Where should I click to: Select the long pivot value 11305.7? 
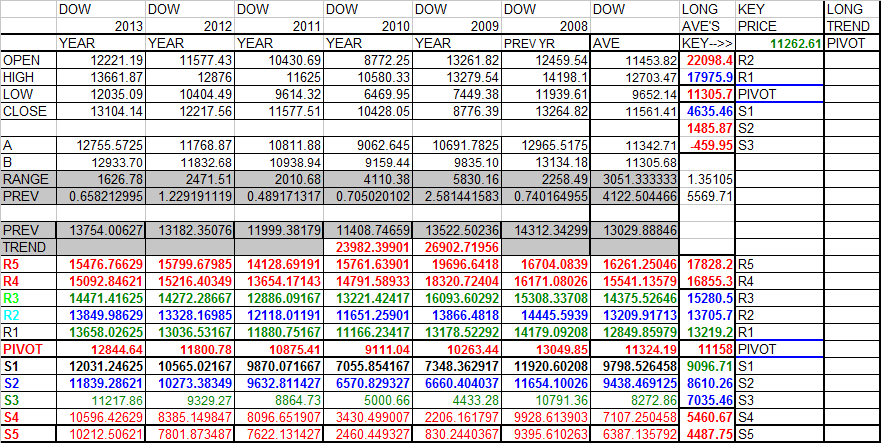(708, 94)
